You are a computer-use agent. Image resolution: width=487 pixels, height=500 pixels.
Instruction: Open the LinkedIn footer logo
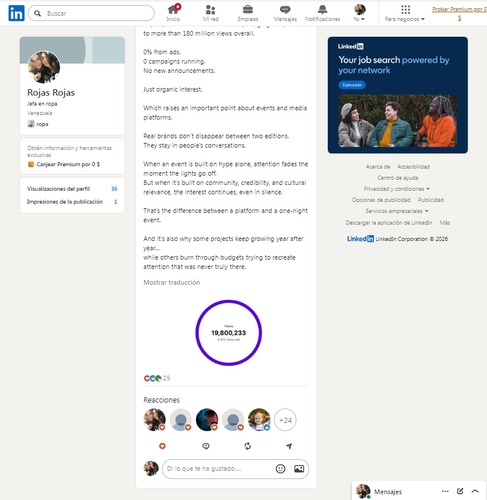click(x=360, y=239)
